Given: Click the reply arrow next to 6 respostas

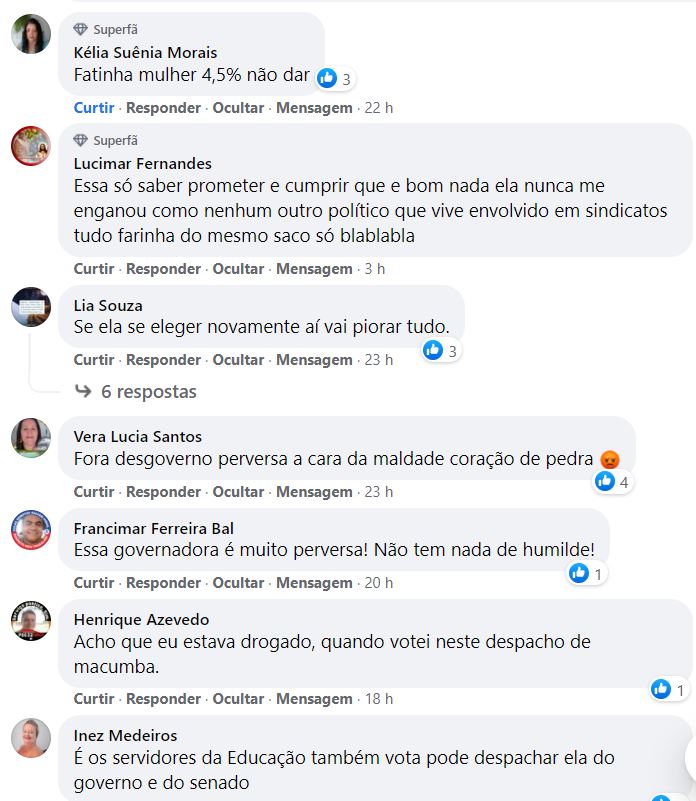Looking at the screenshot, I should click(83, 391).
